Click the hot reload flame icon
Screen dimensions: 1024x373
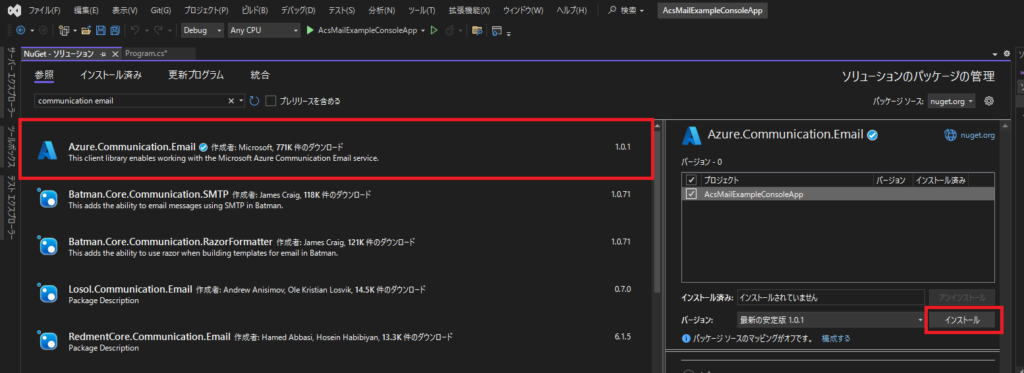click(x=449, y=31)
